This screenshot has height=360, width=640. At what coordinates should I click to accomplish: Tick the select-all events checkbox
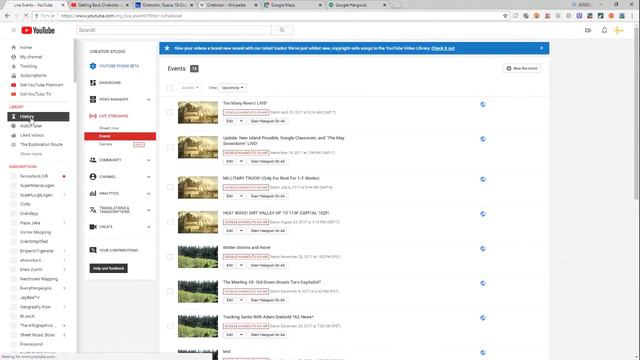point(170,88)
